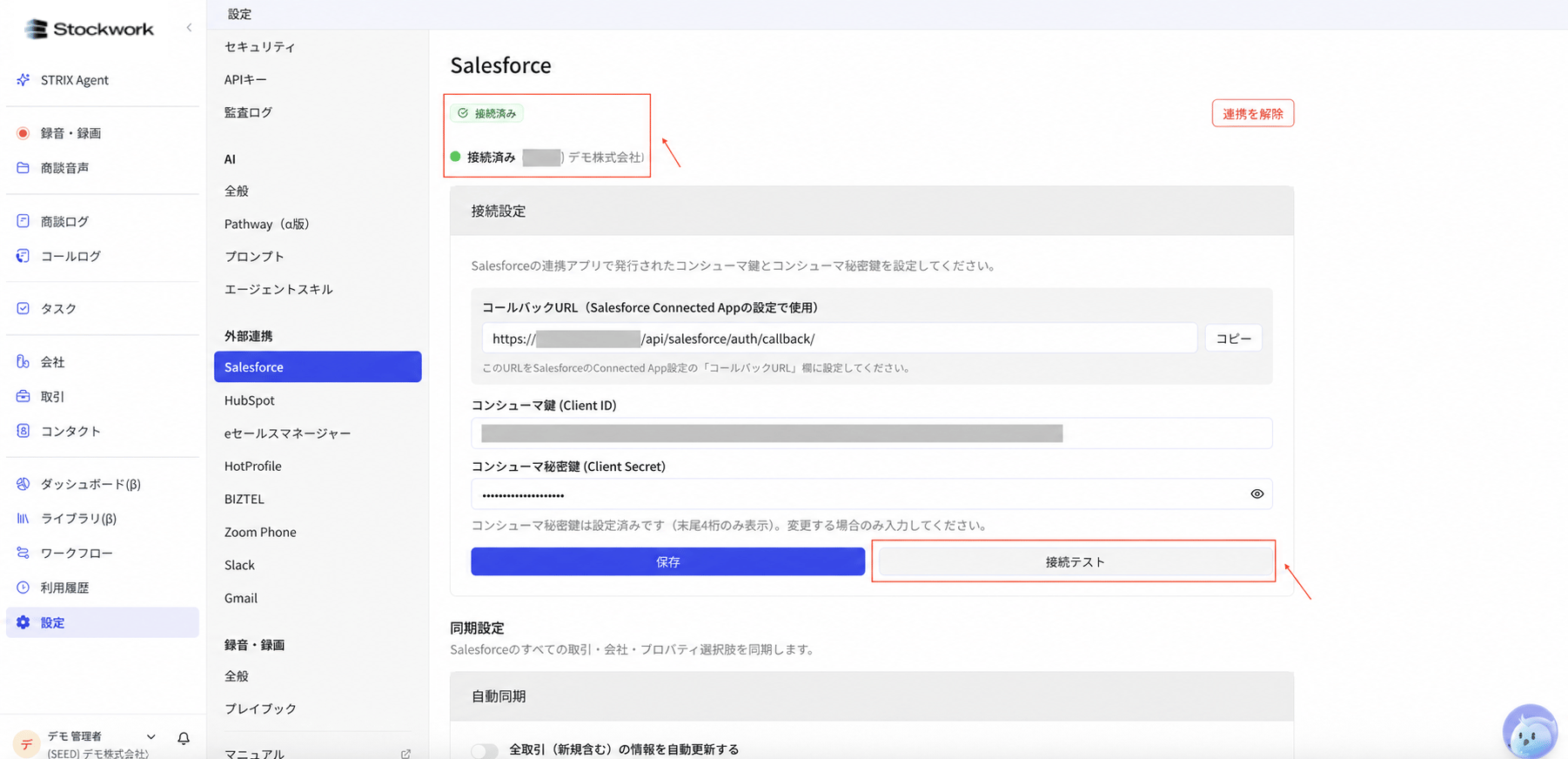1568x759 pixels.
Task: Click the 接続テスト button
Action: click(x=1075, y=562)
